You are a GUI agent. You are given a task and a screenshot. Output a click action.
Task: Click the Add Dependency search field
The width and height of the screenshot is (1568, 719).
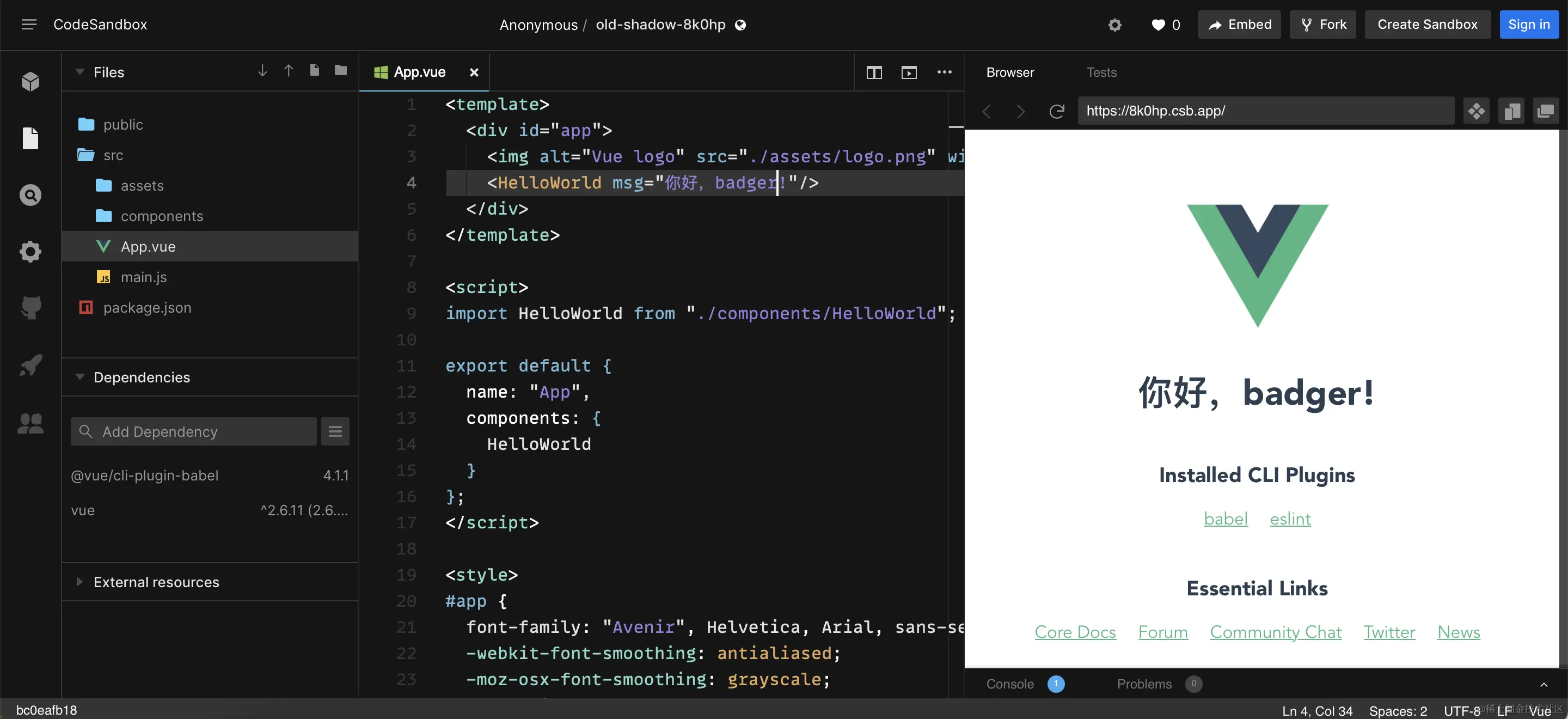194,431
